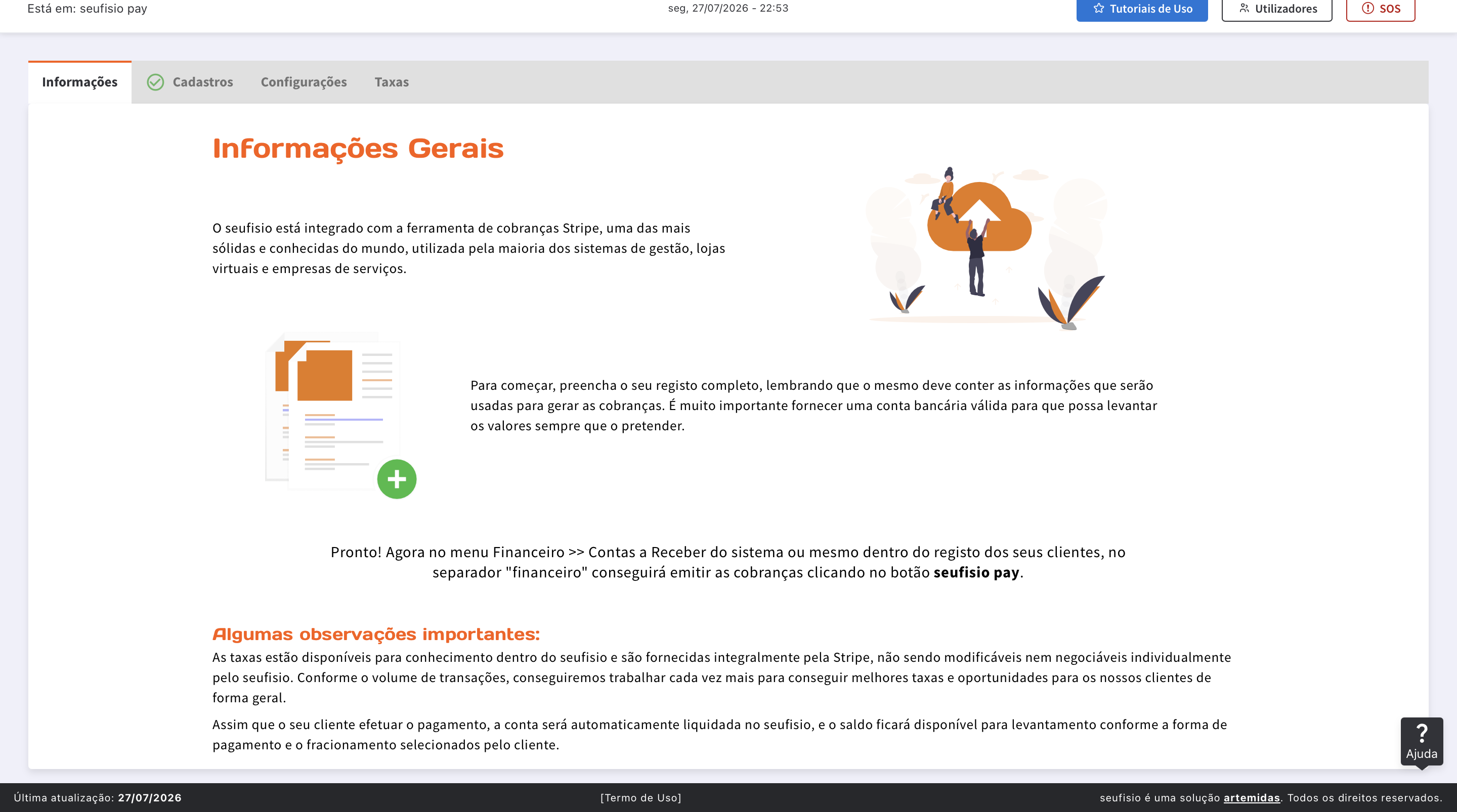Open the Configurações tab

click(x=304, y=82)
